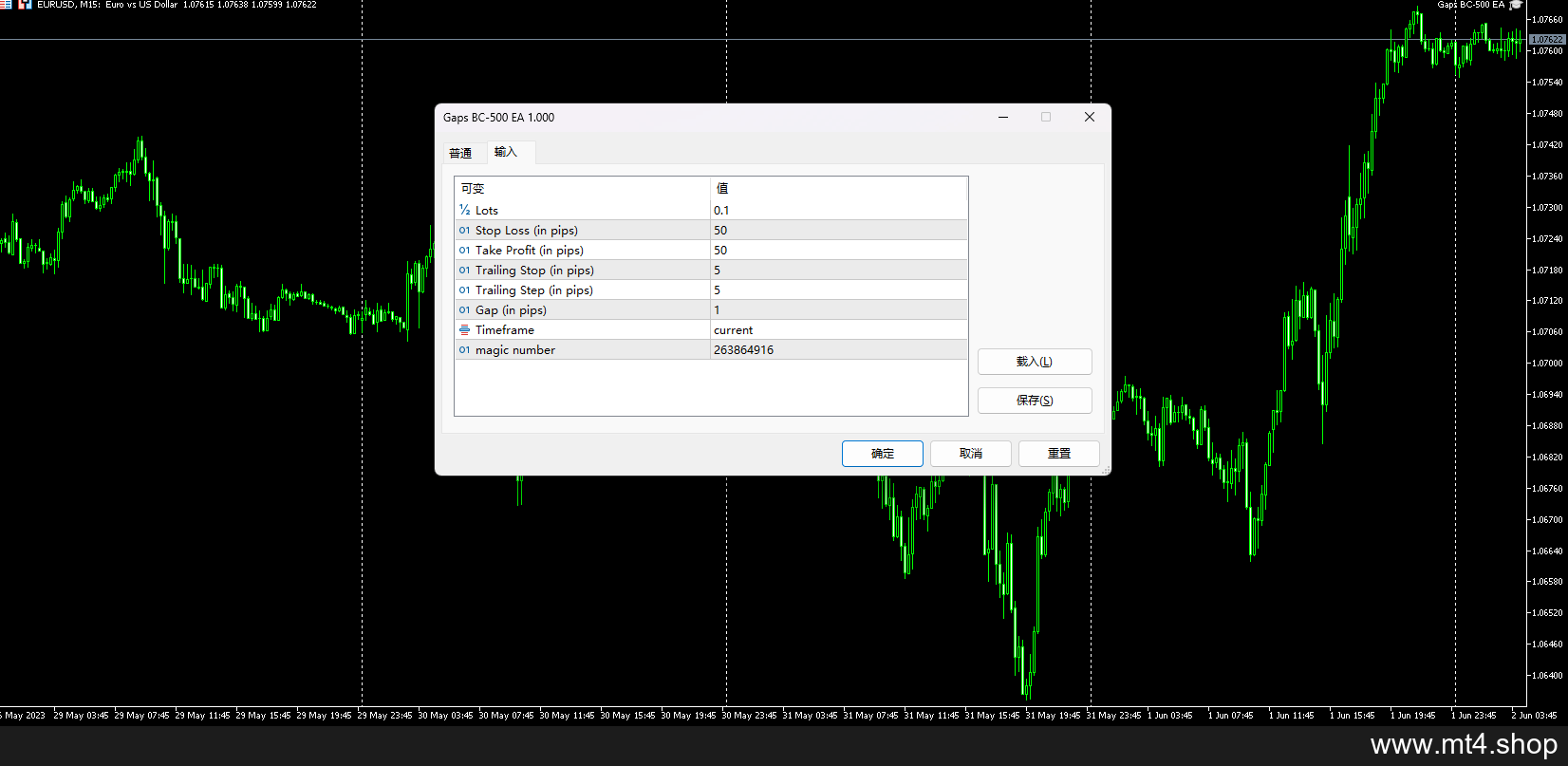
Task: Select the 'Stop Loss (in pips)' label
Action: pos(527,231)
